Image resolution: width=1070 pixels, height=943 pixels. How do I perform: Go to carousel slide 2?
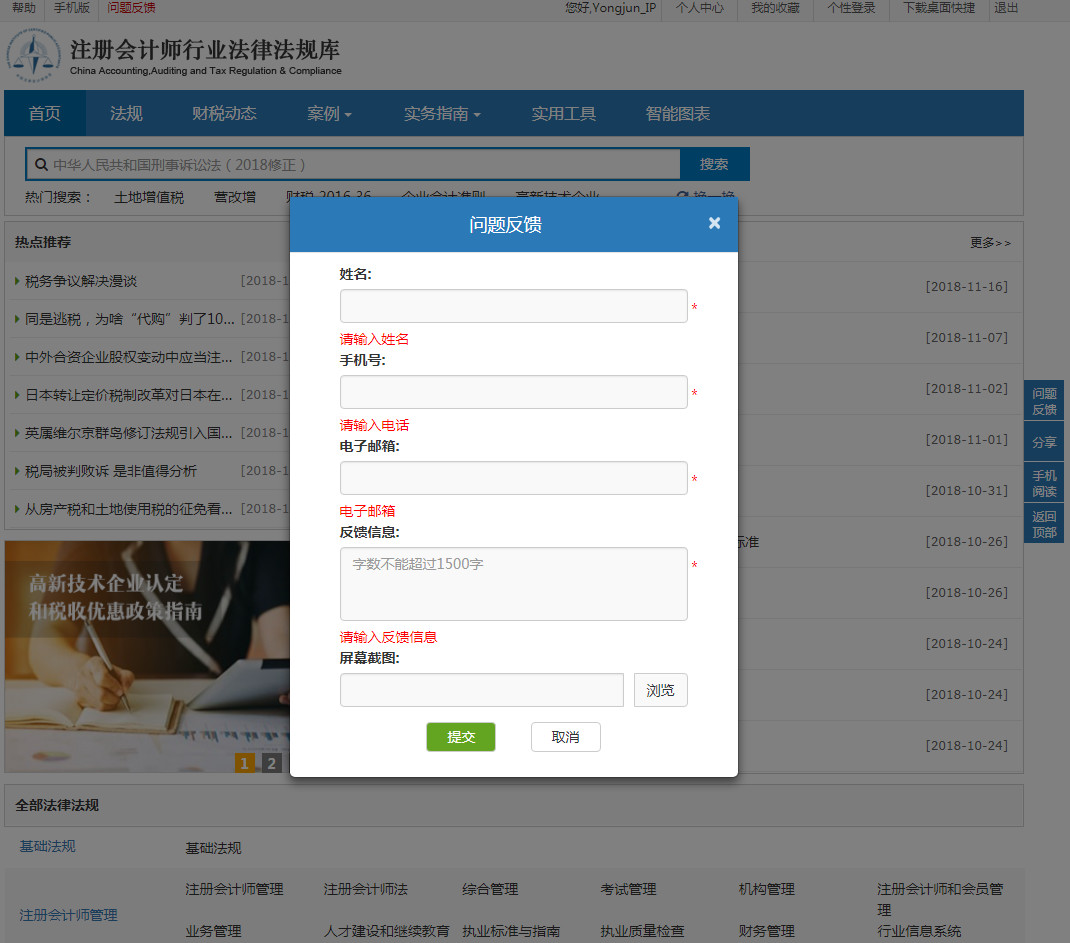(272, 764)
